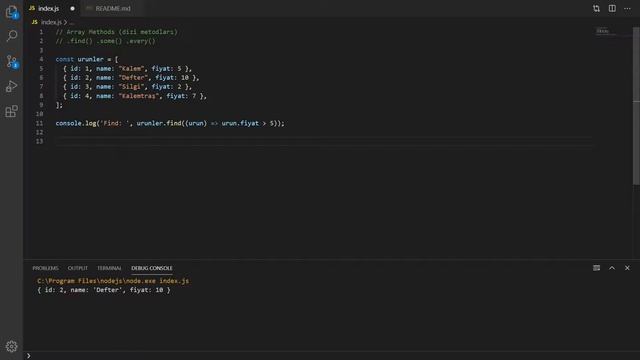Open the Source Control view icon
The width and height of the screenshot is (640, 360).
11,62
